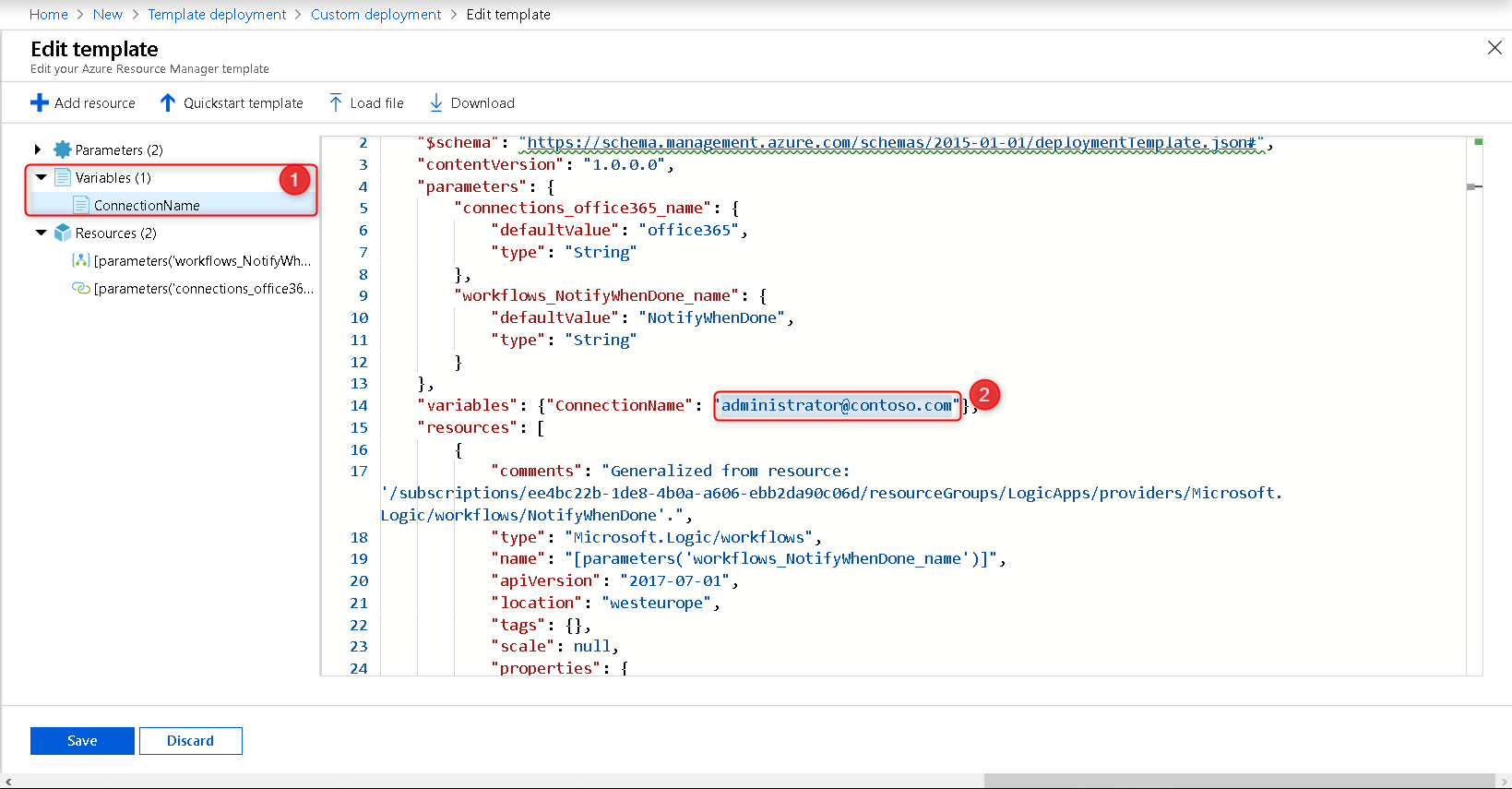1512x789 pixels.
Task: Click the Download arrow icon
Action: pos(436,103)
